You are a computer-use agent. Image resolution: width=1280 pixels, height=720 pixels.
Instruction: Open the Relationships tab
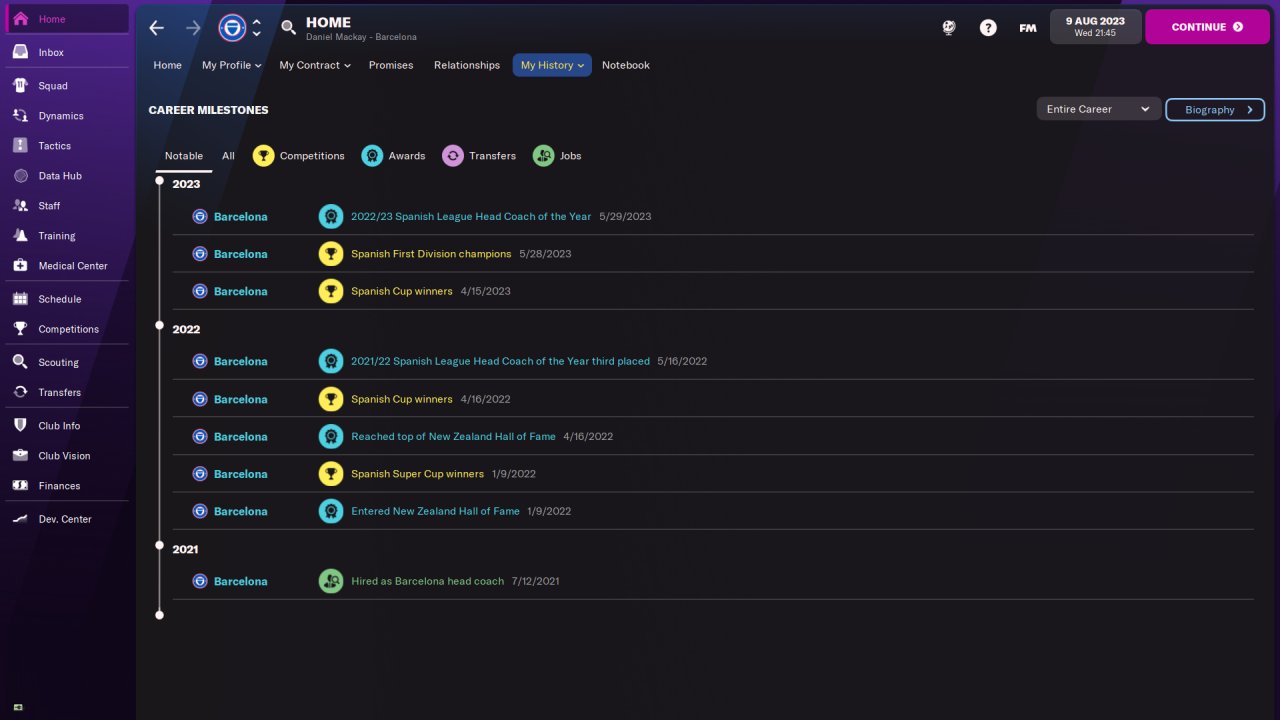click(467, 65)
